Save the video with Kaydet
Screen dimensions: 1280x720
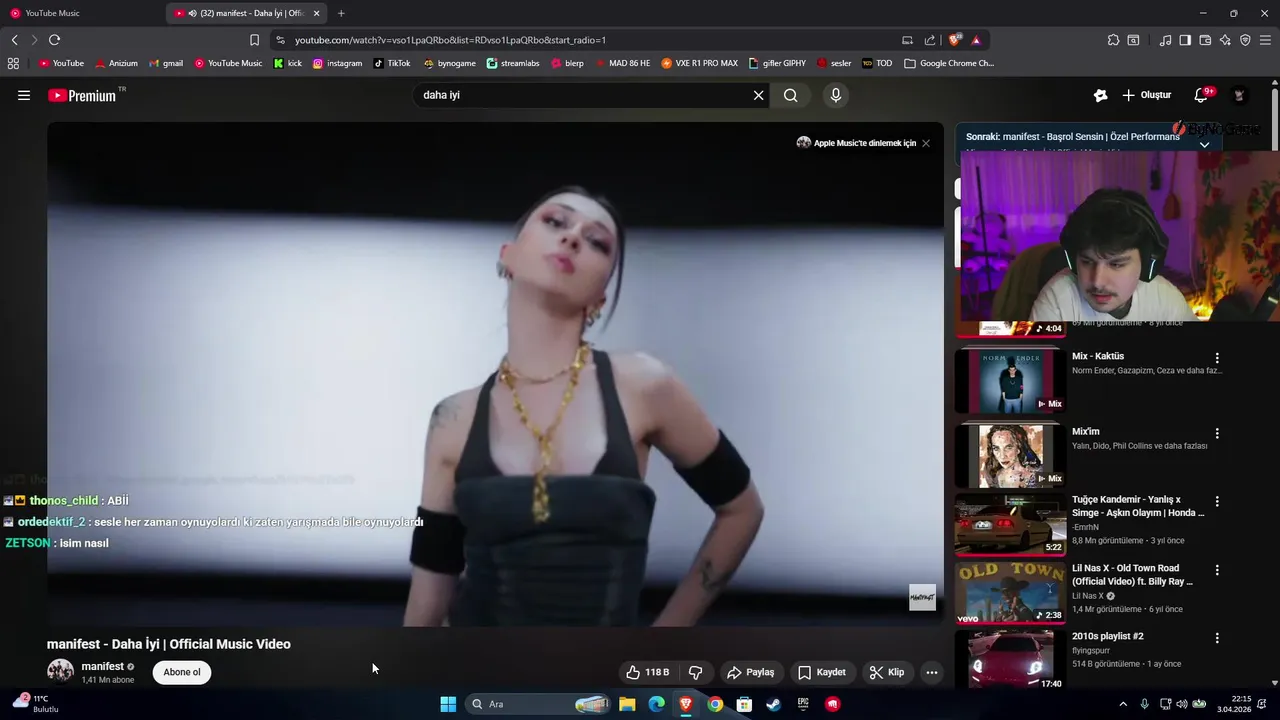pos(821,672)
